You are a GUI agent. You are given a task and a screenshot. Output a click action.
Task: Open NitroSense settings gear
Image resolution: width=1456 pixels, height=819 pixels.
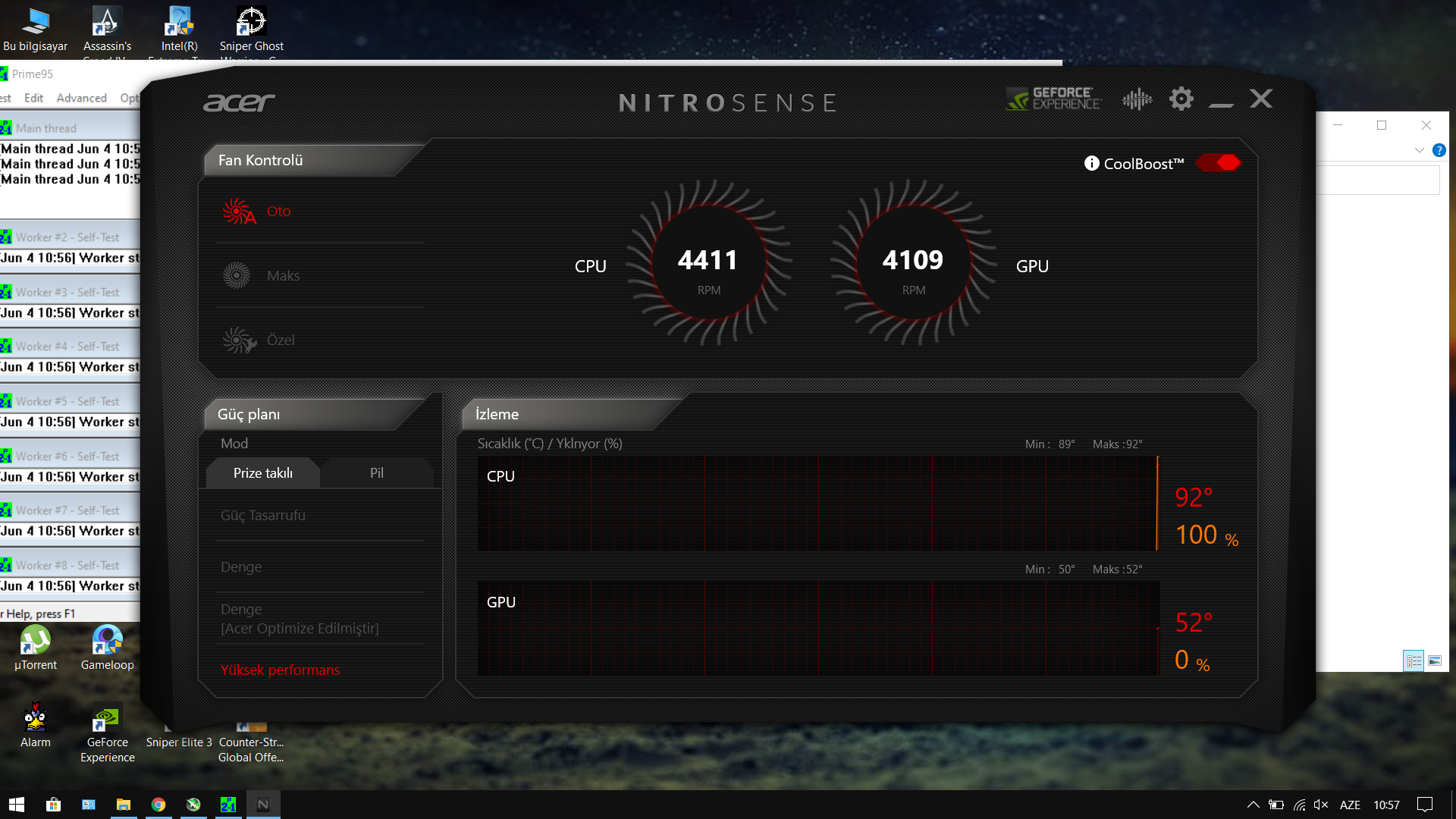pyautogui.click(x=1181, y=99)
